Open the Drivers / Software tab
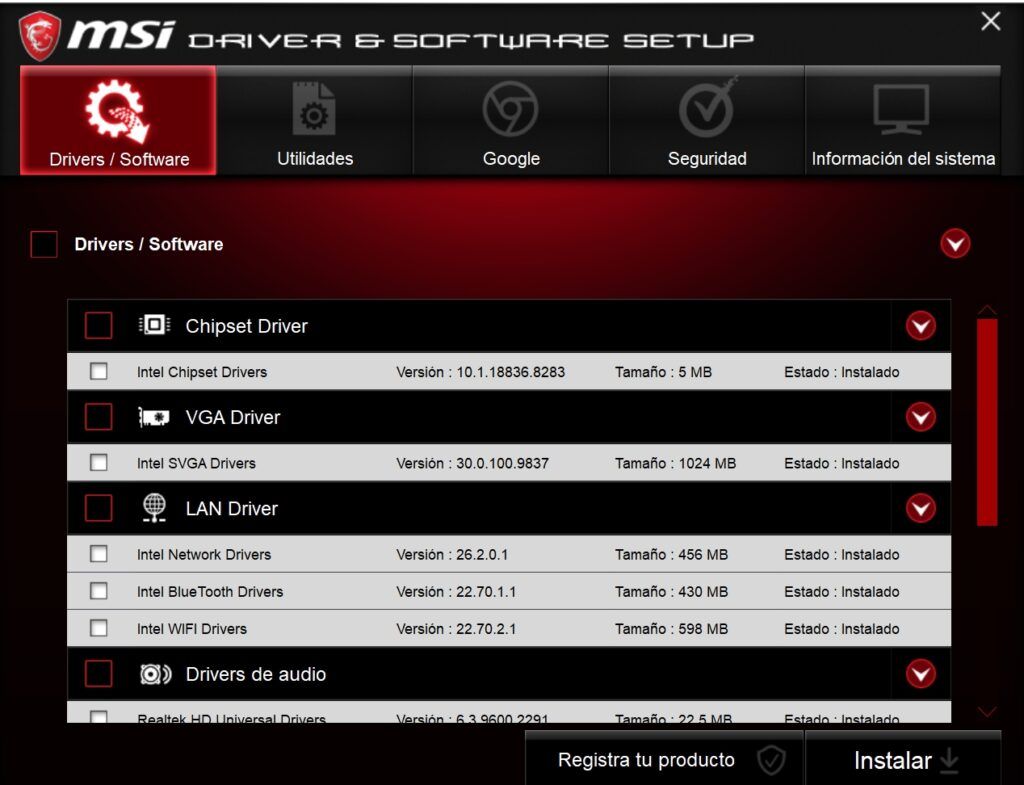Viewport: 1024px width, 785px height. [x=118, y=120]
